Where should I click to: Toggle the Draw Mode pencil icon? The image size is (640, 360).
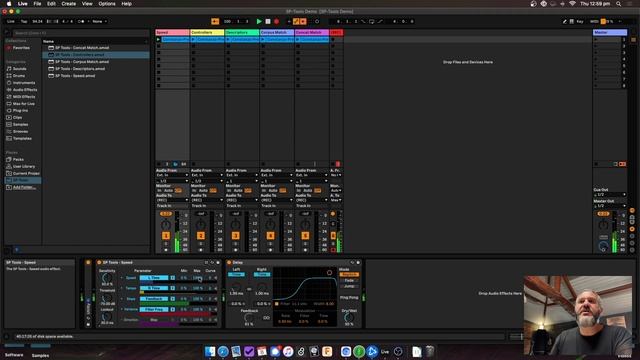point(564,21)
